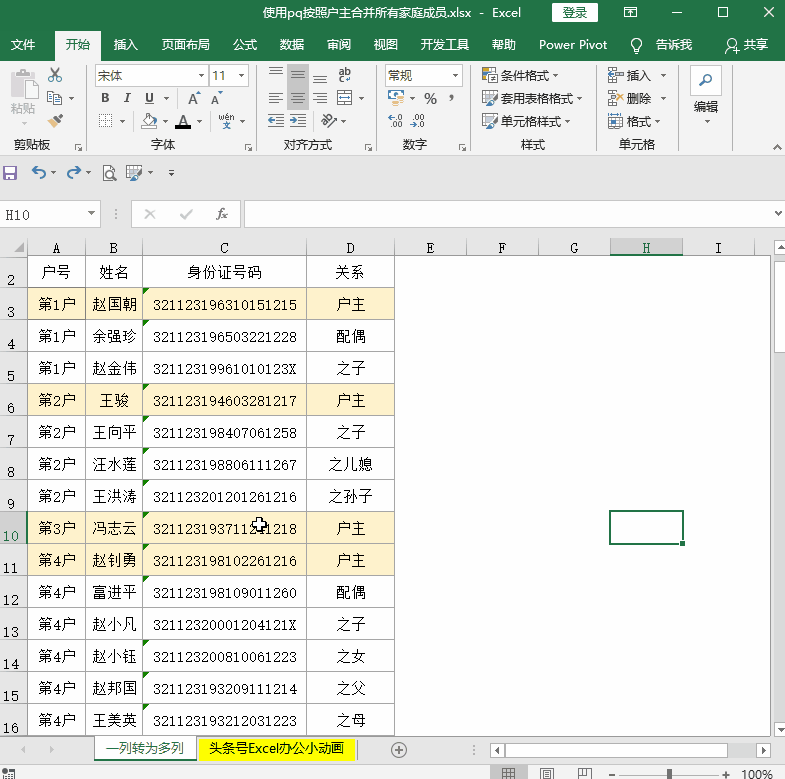Switch to the Power Pivot tab
785x779 pixels.
pos(573,45)
